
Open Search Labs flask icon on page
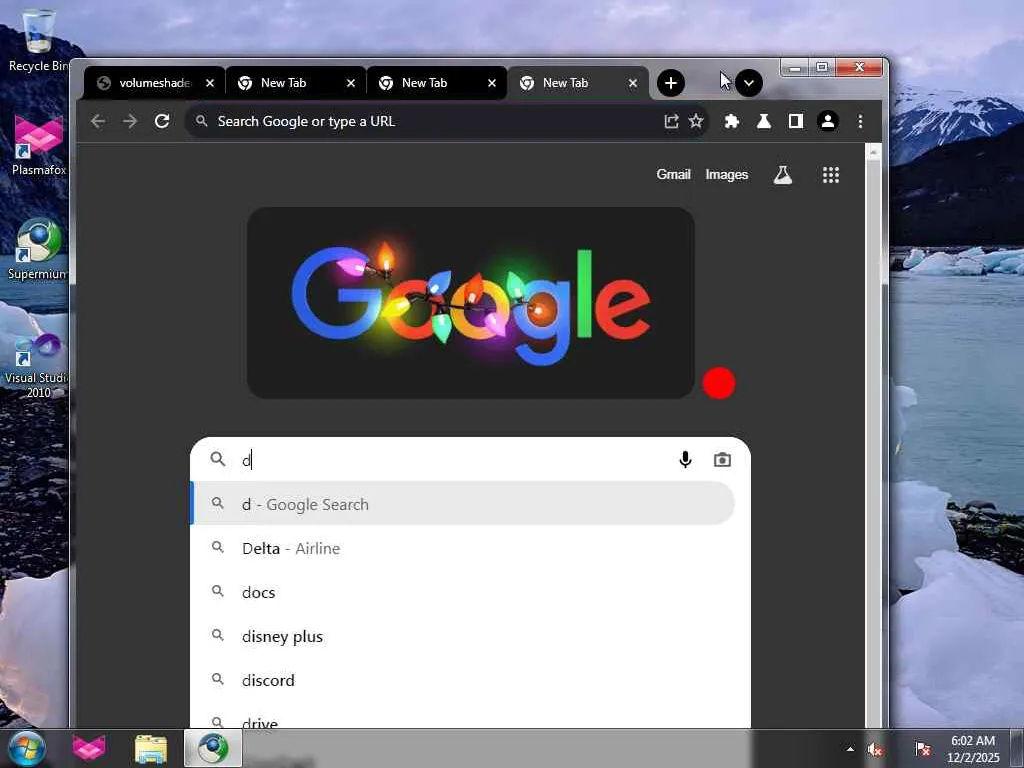click(782, 174)
